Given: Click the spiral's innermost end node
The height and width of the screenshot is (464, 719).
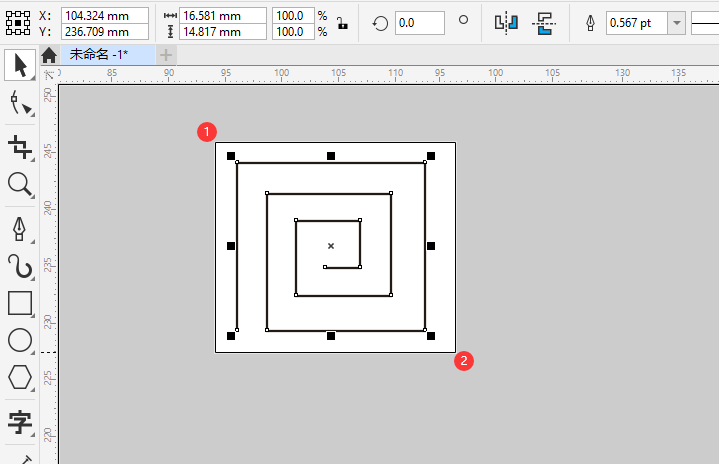Looking at the screenshot, I should 325,267.
